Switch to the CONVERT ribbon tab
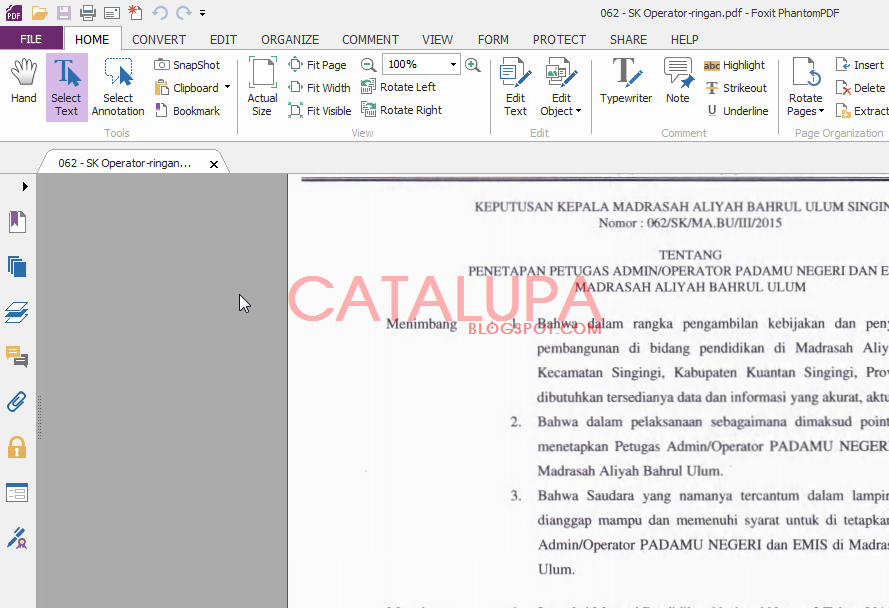Viewport: 889px width, 608px height. click(159, 39)
